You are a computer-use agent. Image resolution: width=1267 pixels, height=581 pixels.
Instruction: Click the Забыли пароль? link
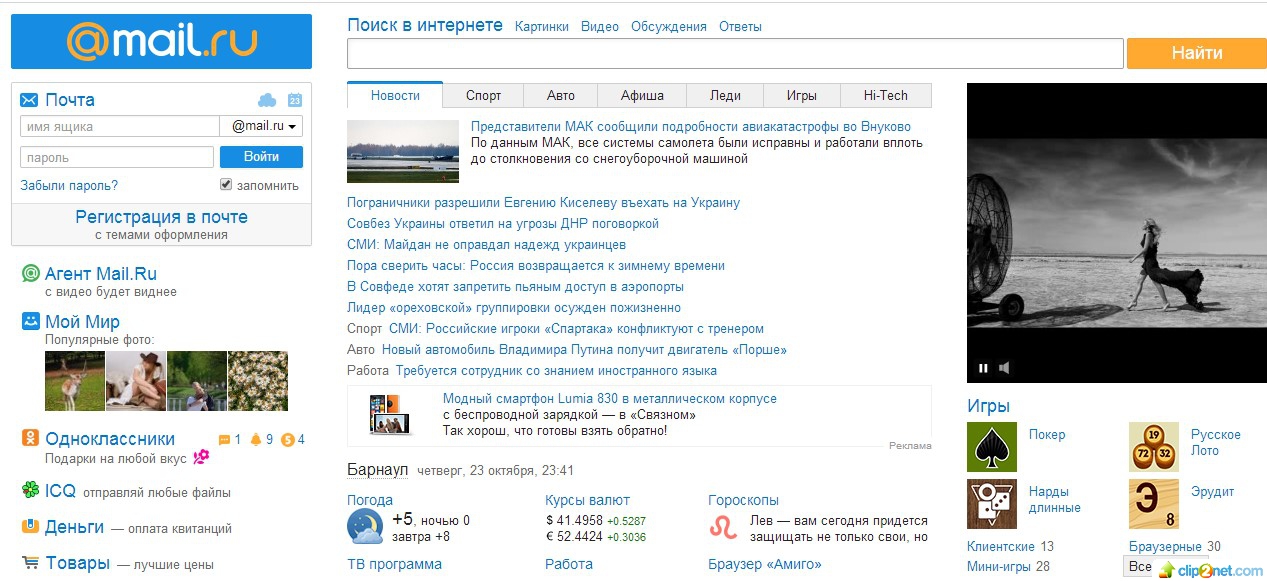(x=69, y=186)
